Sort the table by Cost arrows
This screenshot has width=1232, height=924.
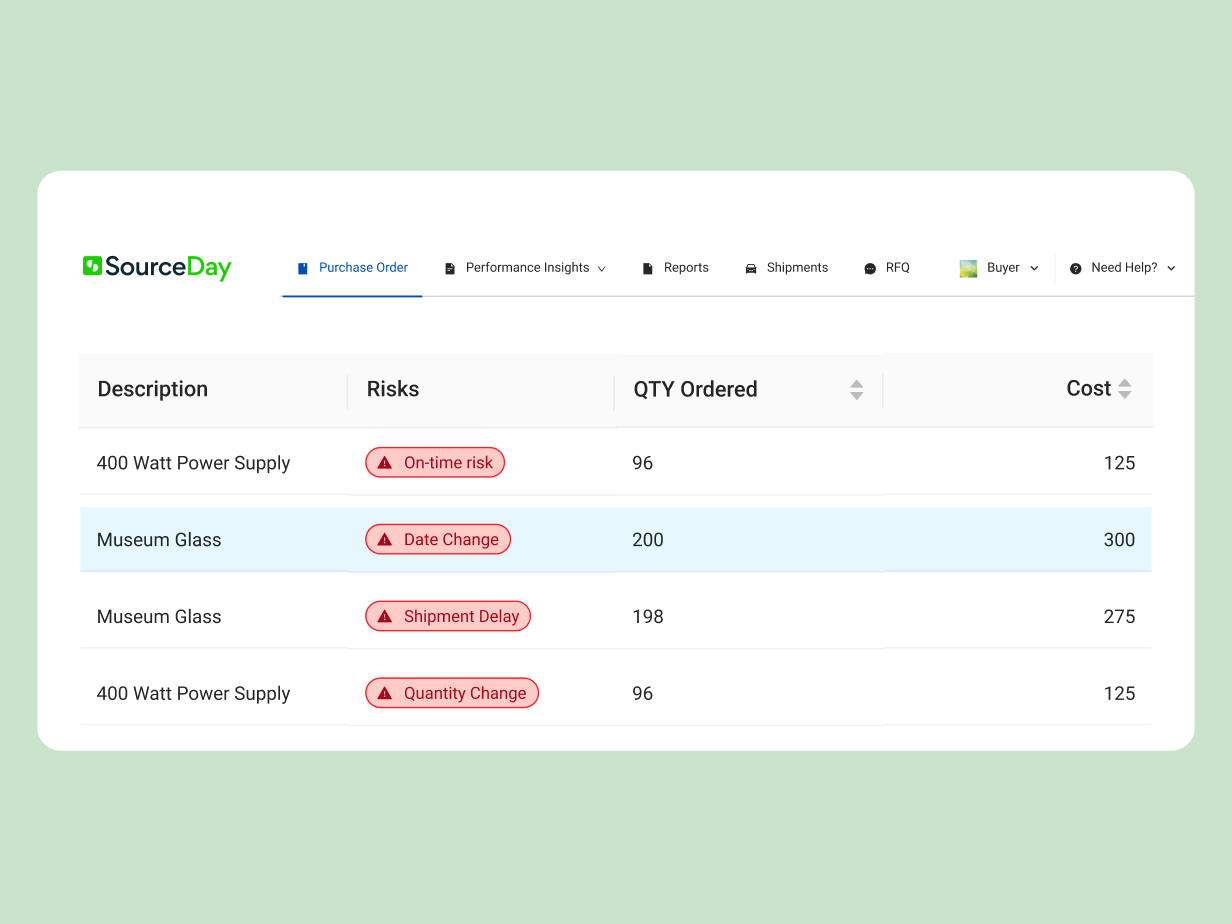click(x=1125, y=389)
